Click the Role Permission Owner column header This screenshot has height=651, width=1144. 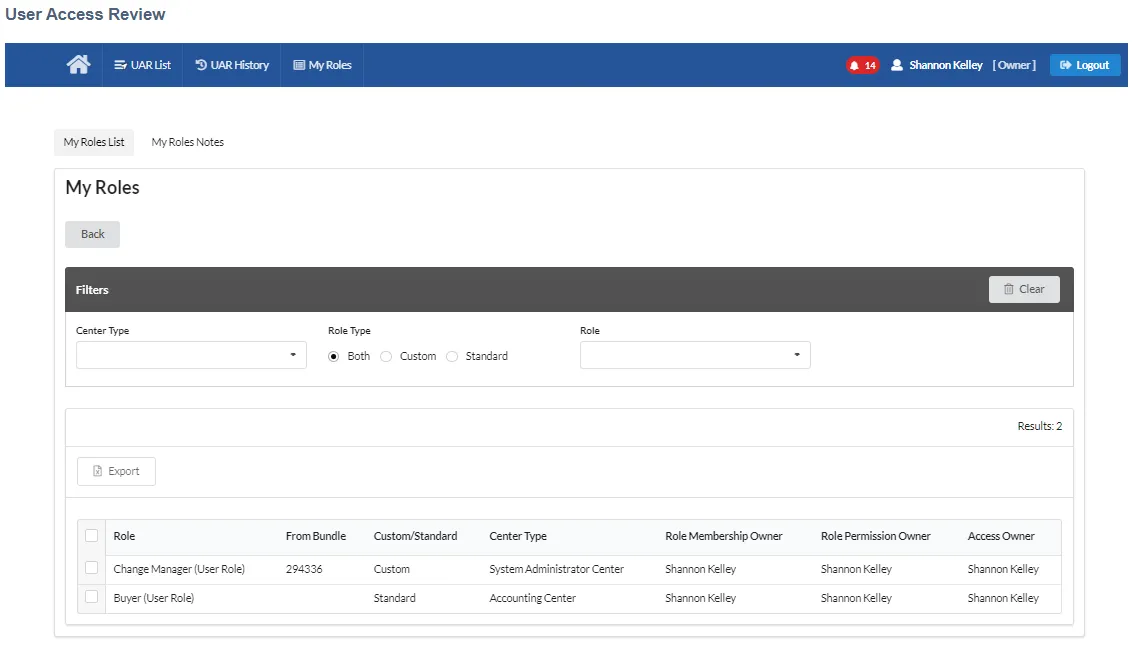[x=876, y=536]
